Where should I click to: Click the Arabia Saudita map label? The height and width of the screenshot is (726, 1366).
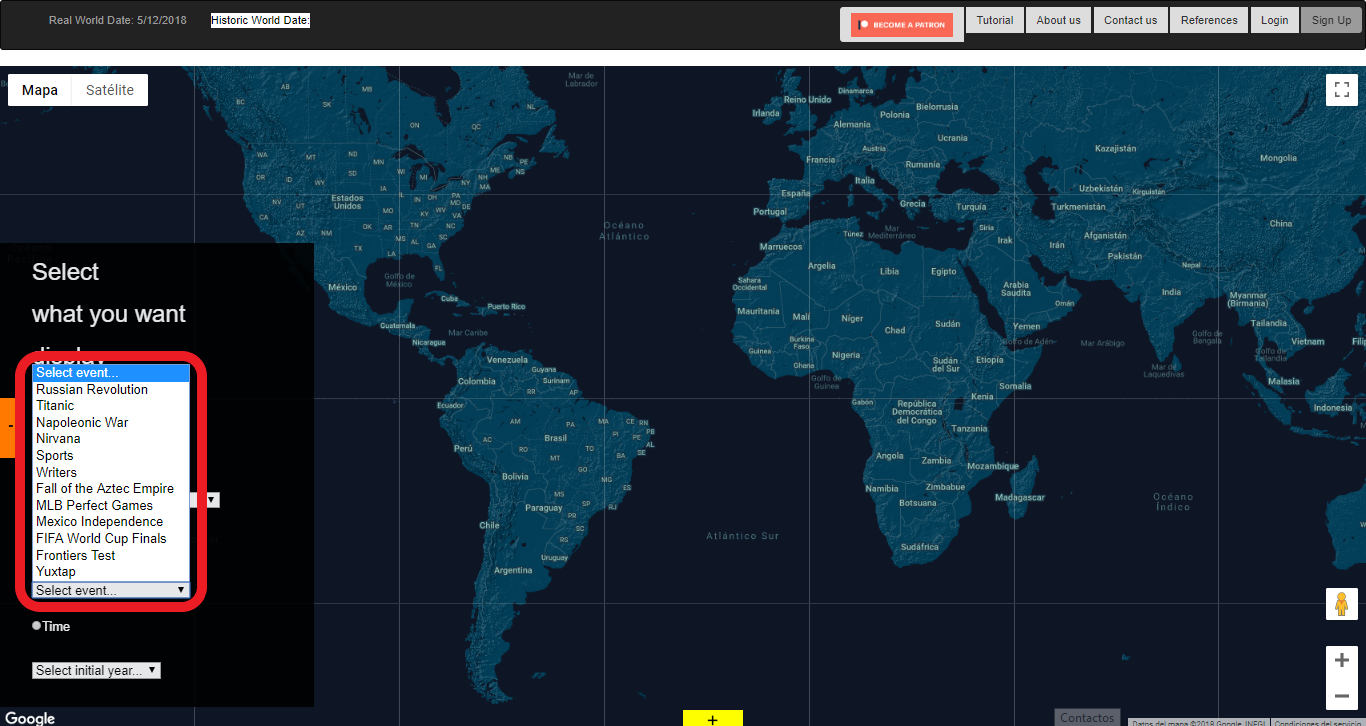tap(1016, 289)
